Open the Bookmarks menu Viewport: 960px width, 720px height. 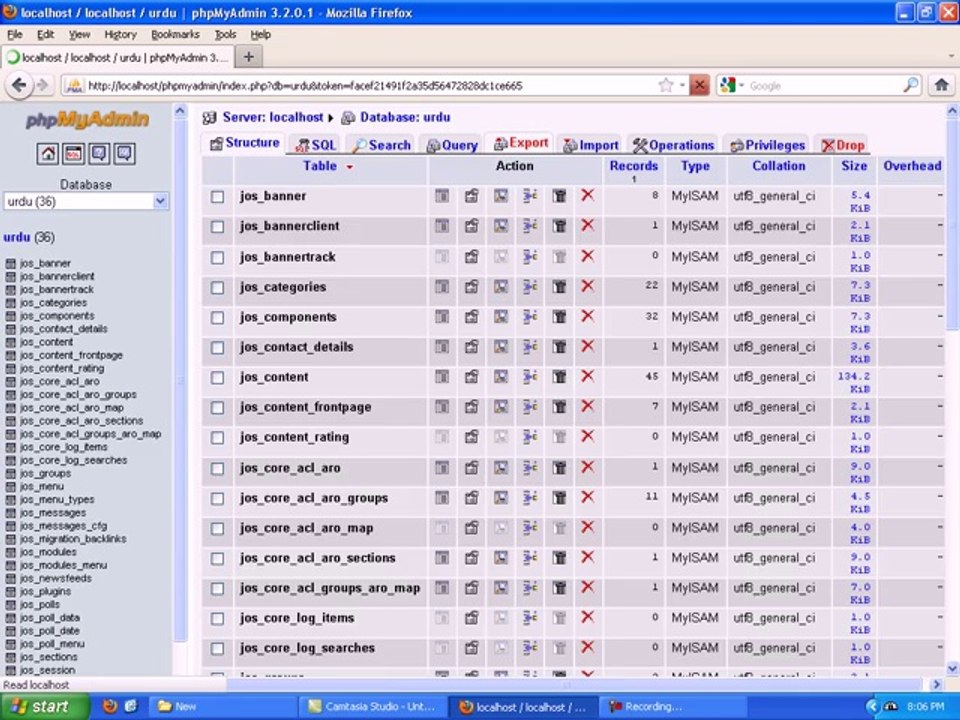tap(175, 35)
